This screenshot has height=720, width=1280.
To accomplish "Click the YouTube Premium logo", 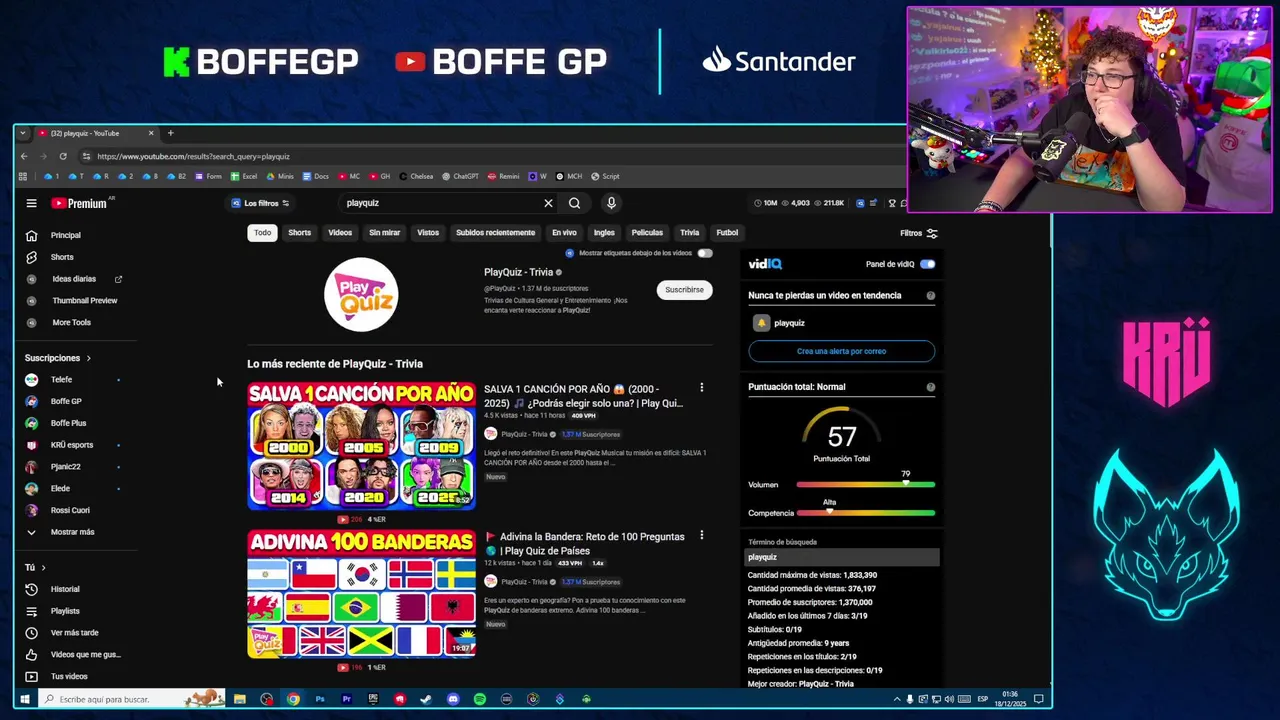I will [79, 203].
